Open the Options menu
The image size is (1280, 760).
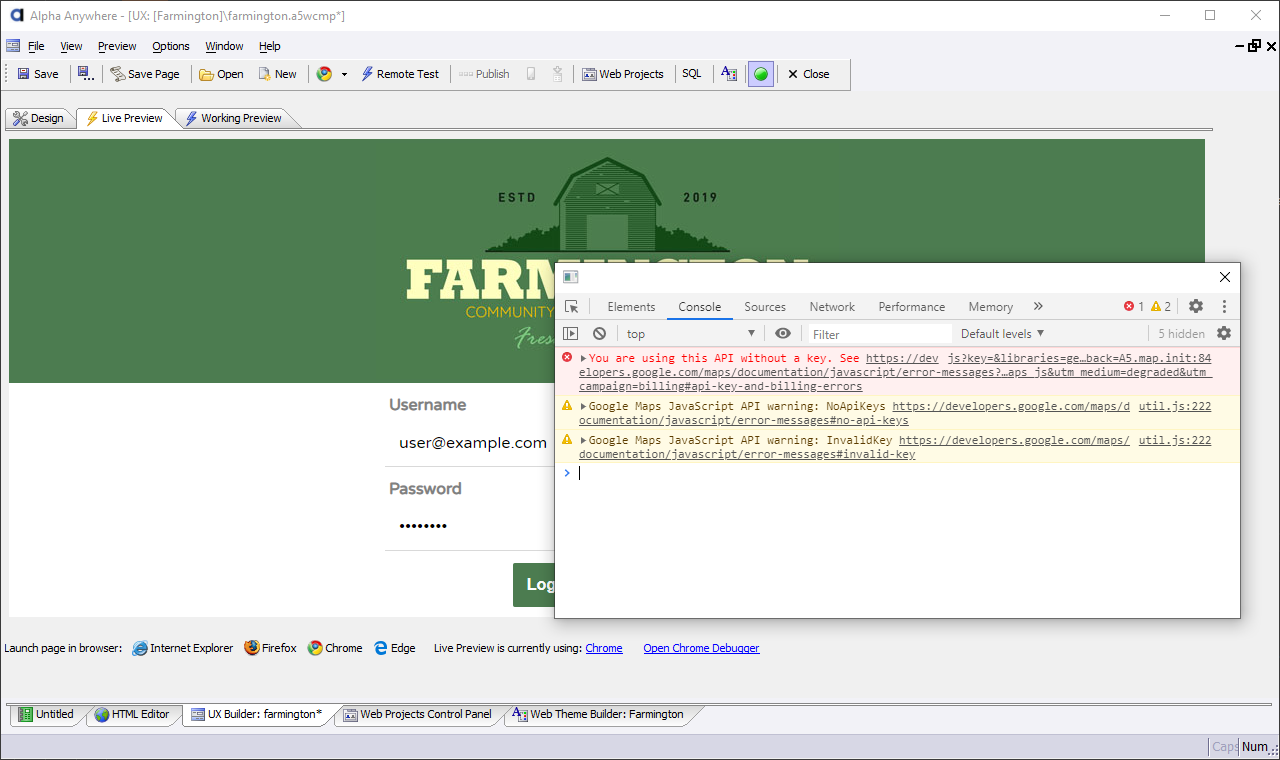[x=171, y=46]
